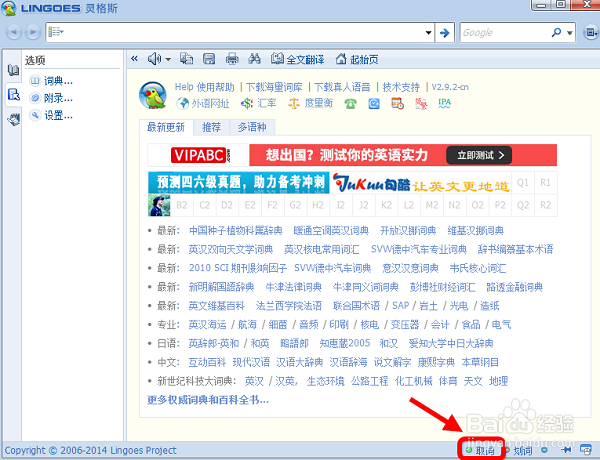Open the 附录... appendices option
The image size is (600, 460).
[x=52, y=98]
